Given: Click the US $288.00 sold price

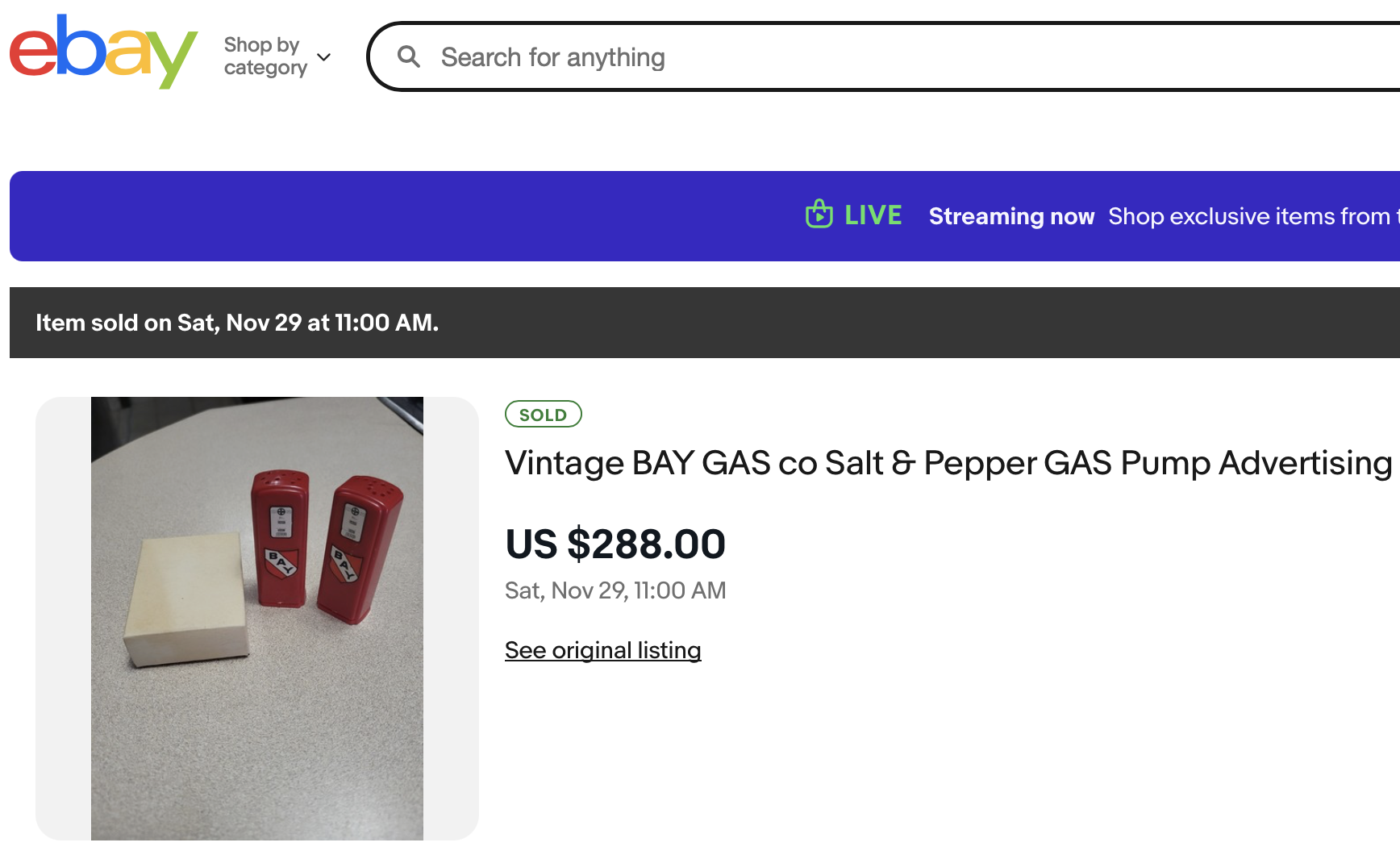Looking at the screenshot, I should (x=615, y=544).
